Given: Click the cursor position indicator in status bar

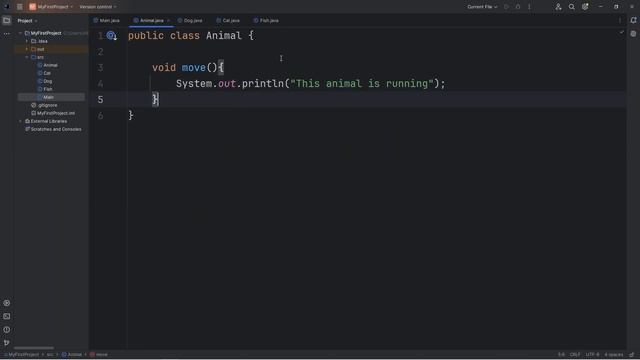Looking at the screenshot, I should (561, 355).
